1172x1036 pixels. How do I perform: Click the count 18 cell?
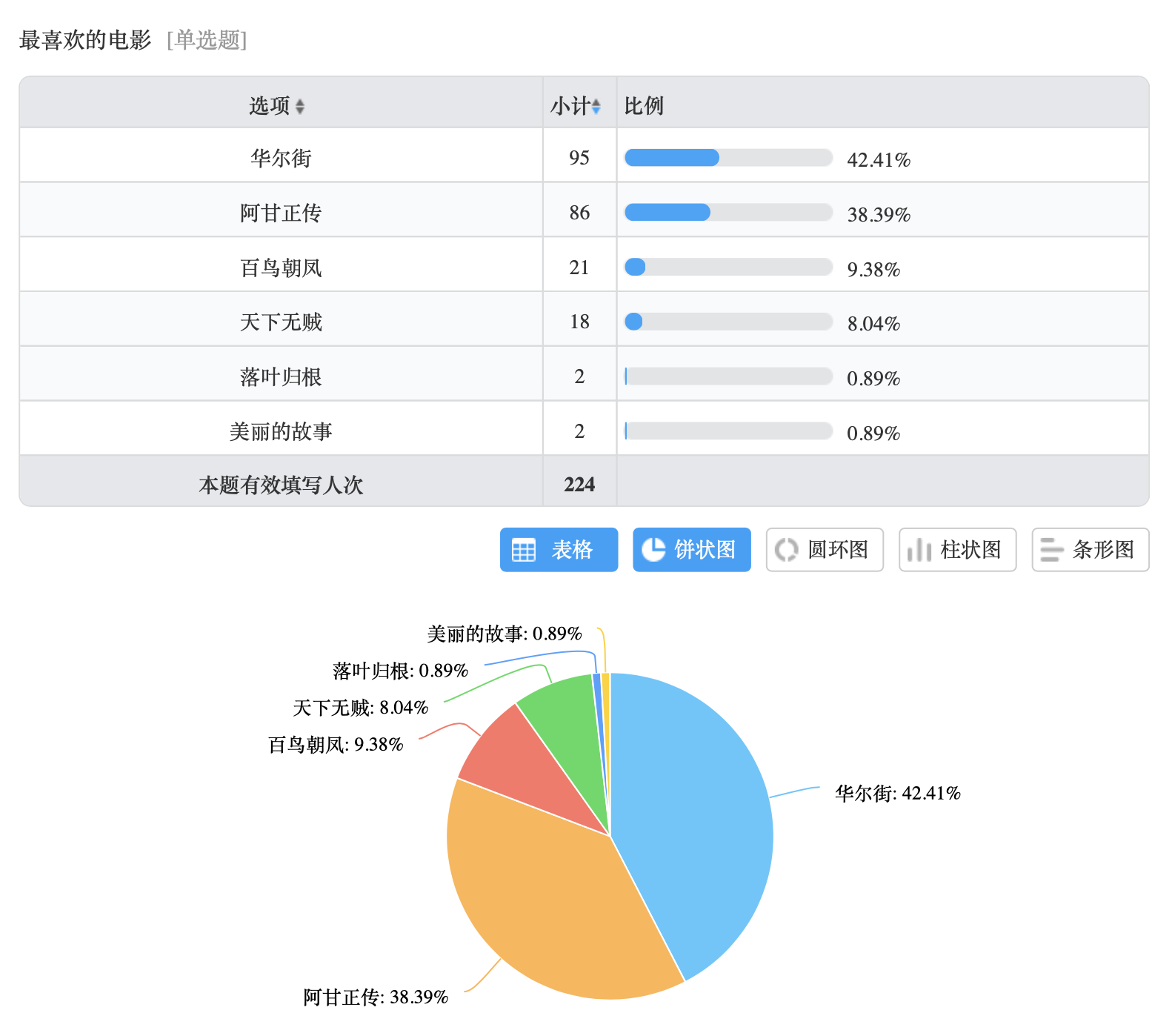[579, 319]
